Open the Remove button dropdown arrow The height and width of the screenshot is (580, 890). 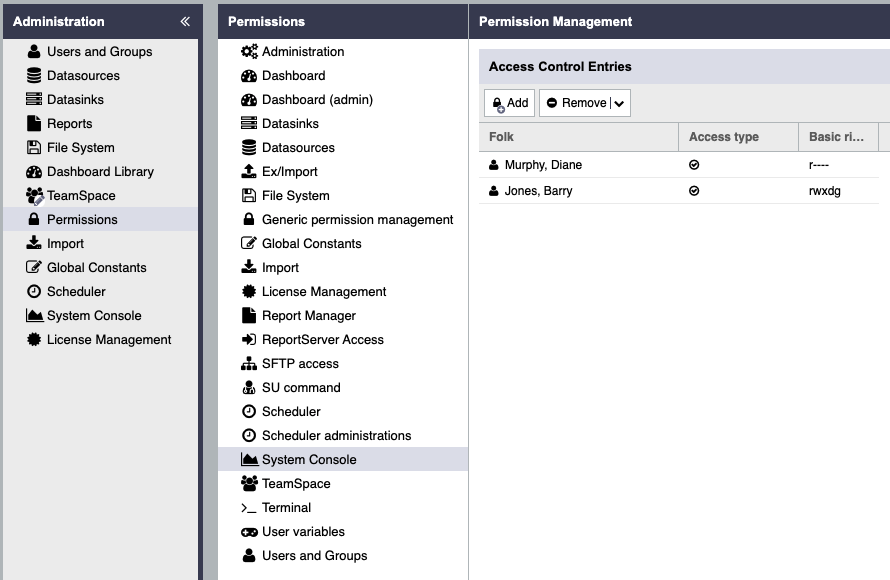tap(619, 103)
